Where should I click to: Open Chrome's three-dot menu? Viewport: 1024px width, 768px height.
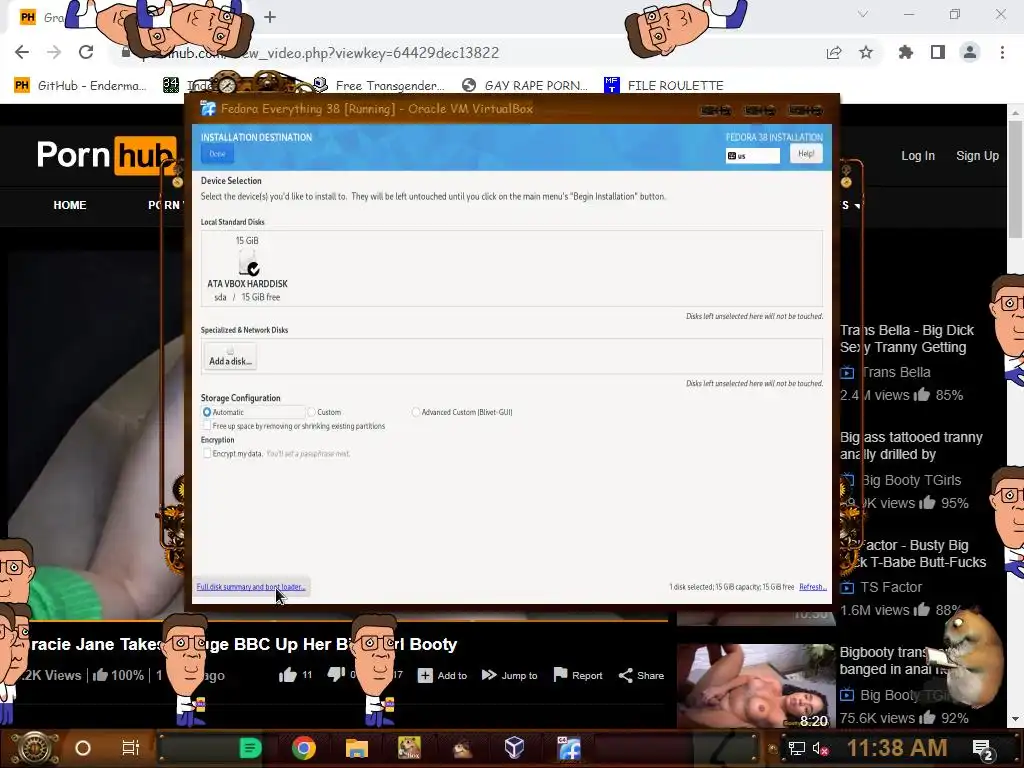[x=1002, y=52]
